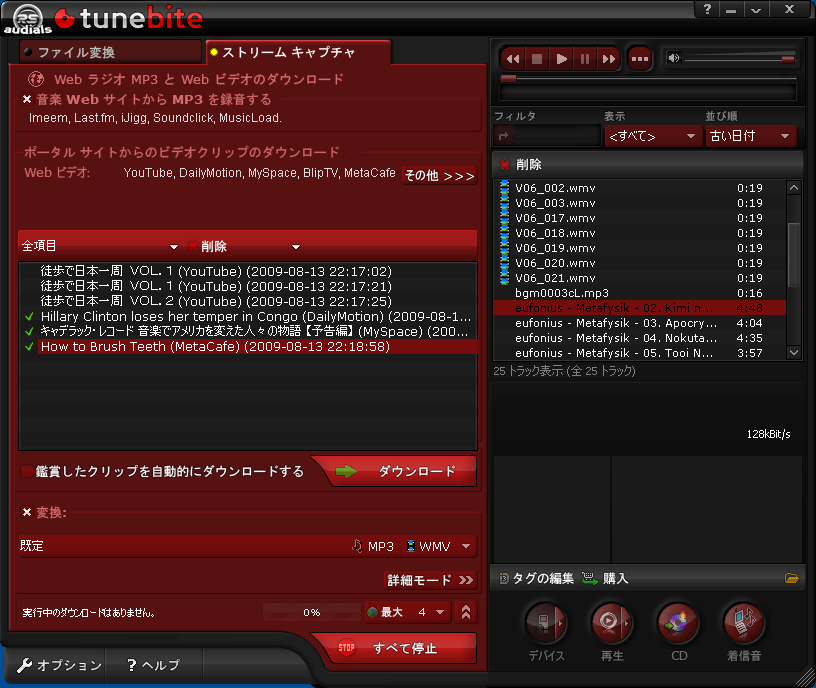Select V06_003.wmv in the track list
The image size is (816, 688).
click(x=639, y=203)
